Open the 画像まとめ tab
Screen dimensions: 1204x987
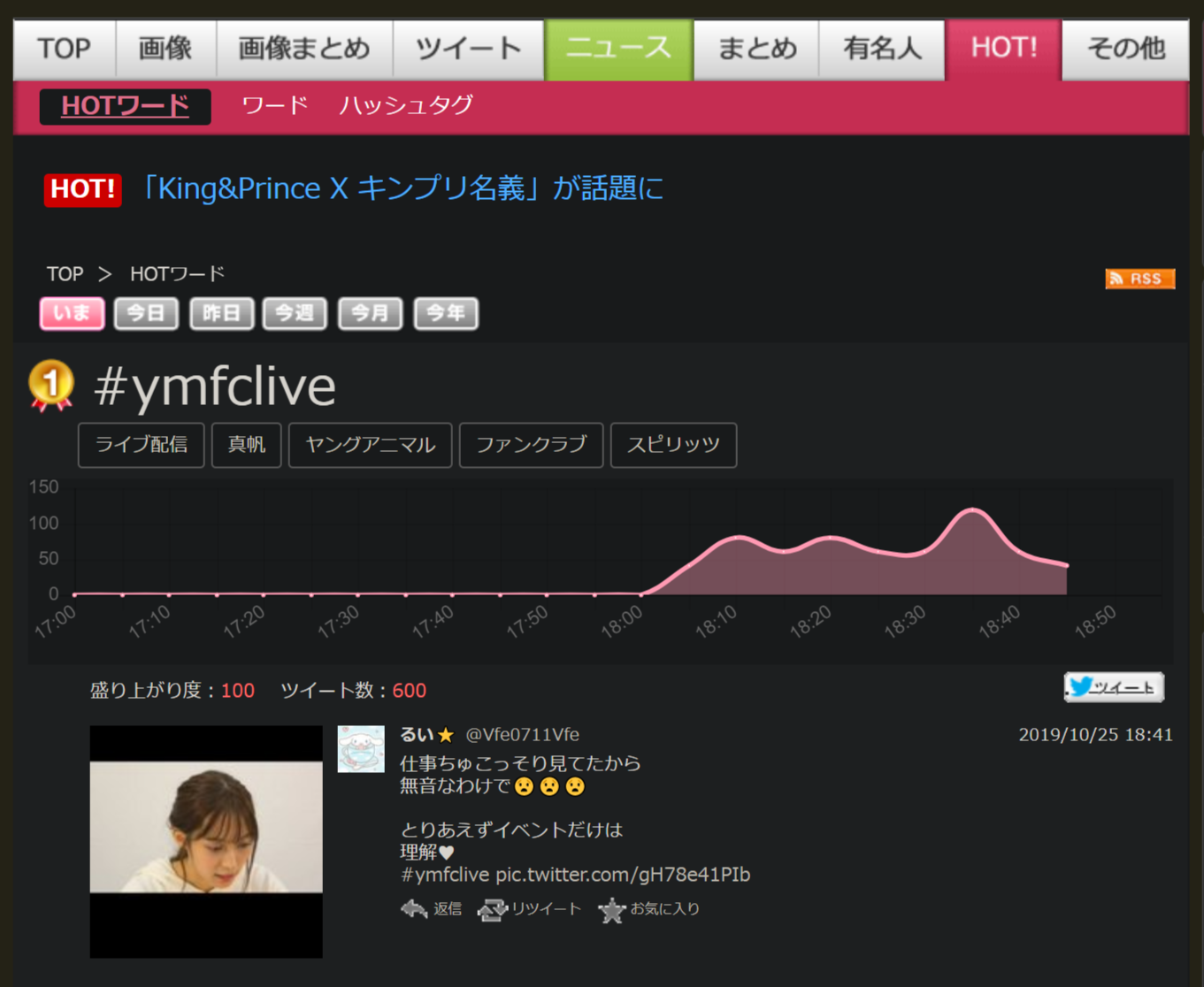pyautogui.click(x=304, y=49)
